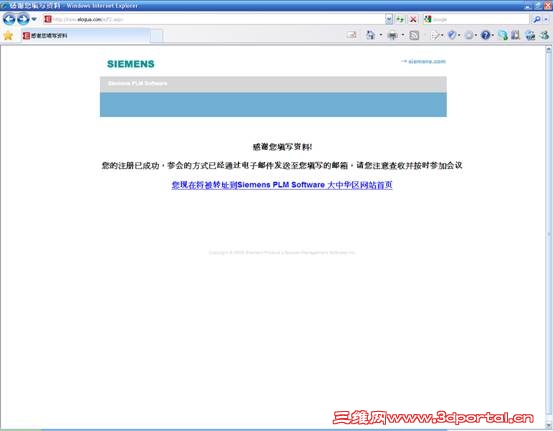Open the Favorites star button
Screen dimensions: 553x431
(8, 35)
